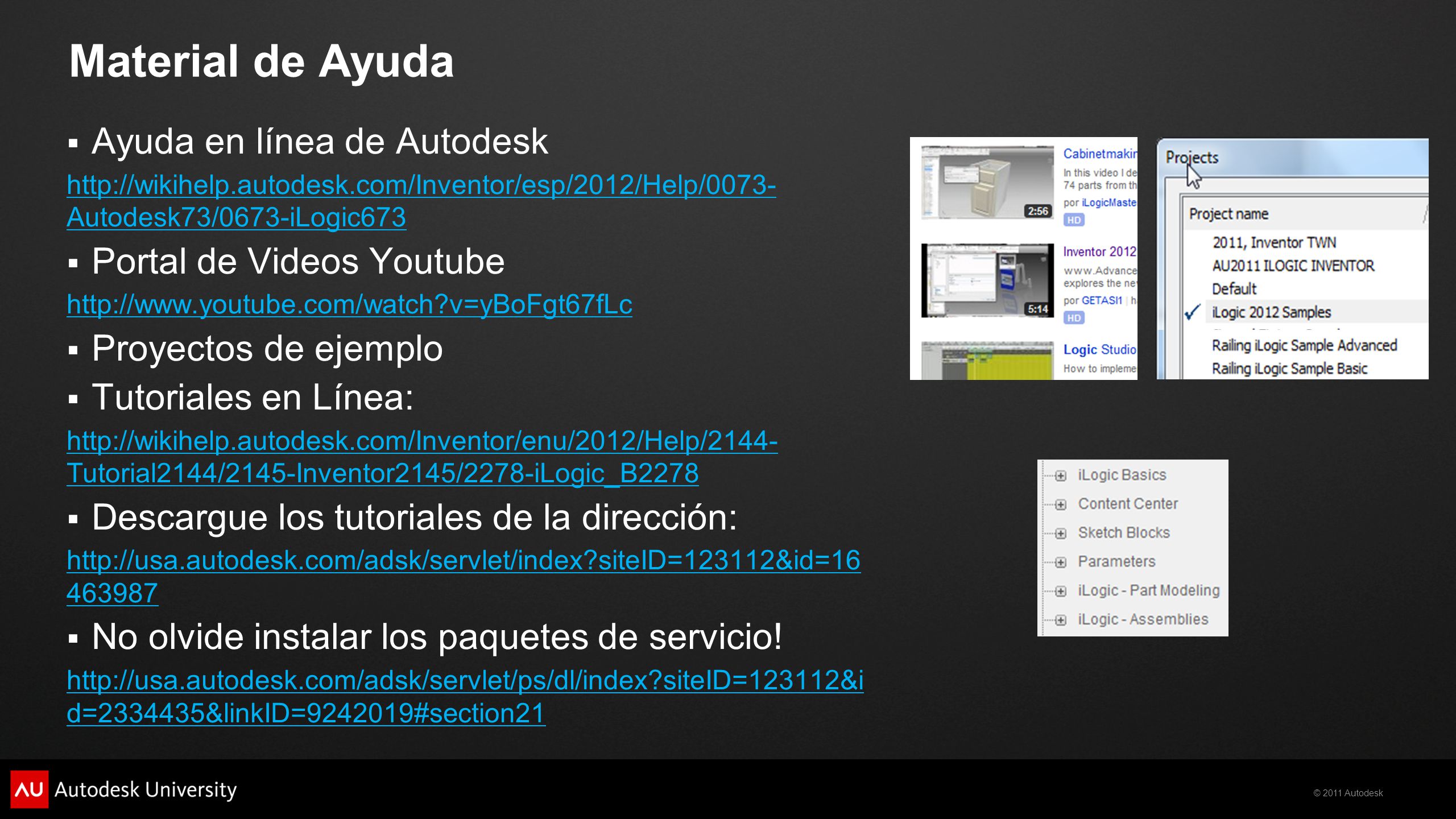Open the service packs linkID=9242019 link

(x=465, y=696)
